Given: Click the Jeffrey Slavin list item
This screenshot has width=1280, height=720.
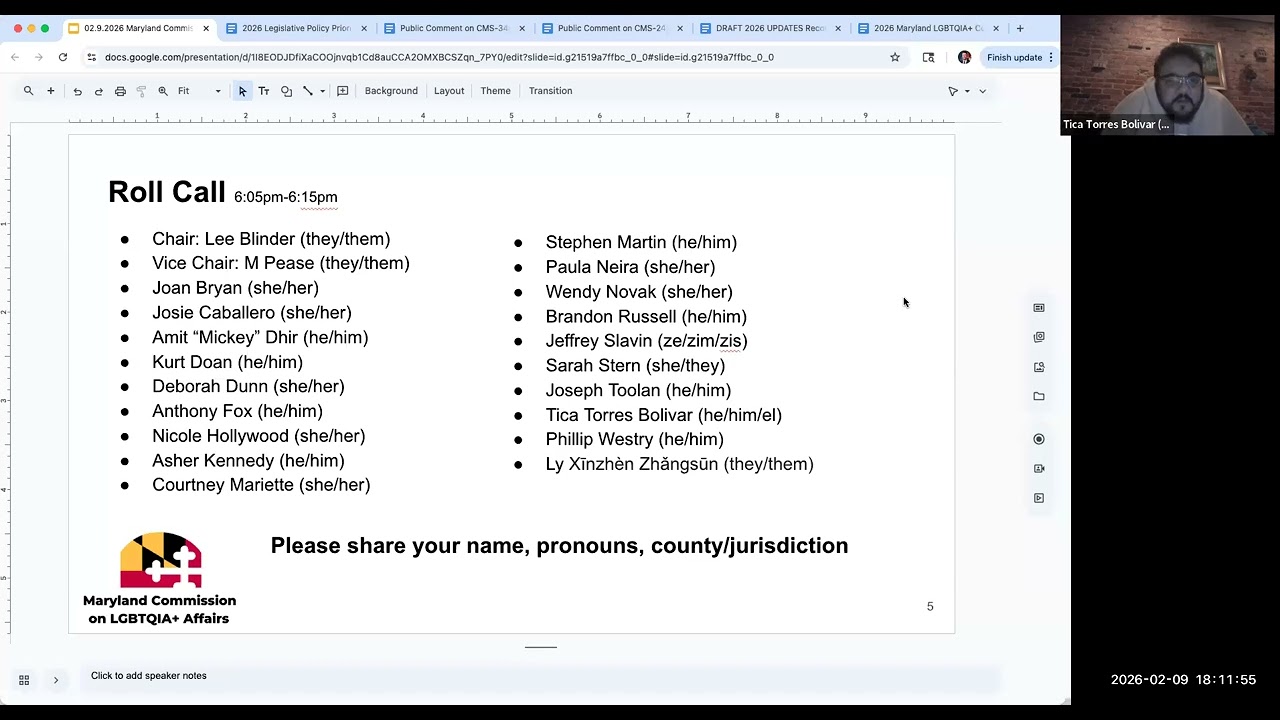Looking at the screenshot, I should [646, 341].
